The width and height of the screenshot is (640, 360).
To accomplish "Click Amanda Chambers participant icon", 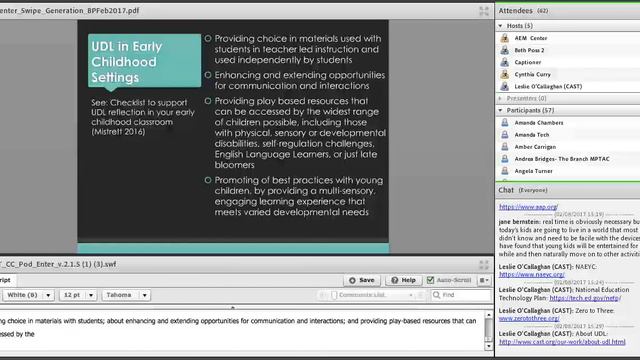I will (504, 122).
